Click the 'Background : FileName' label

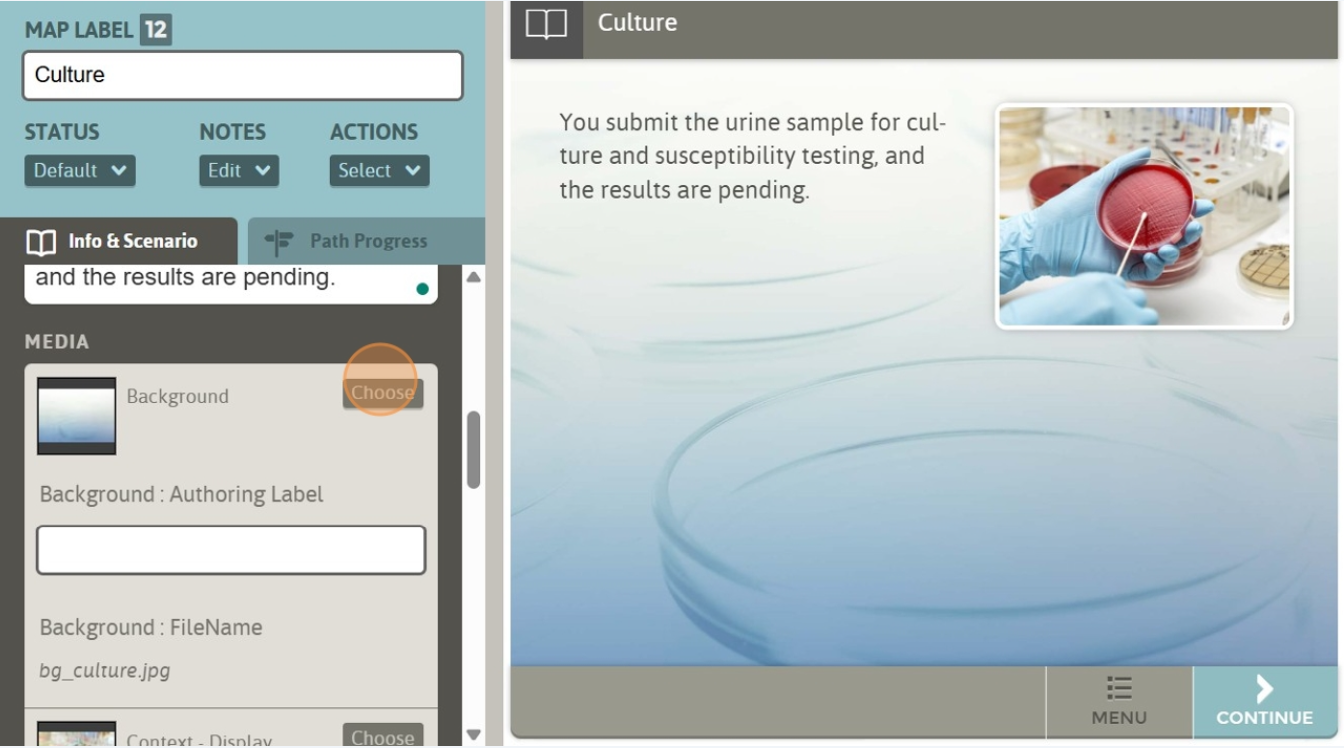[151, 627]
